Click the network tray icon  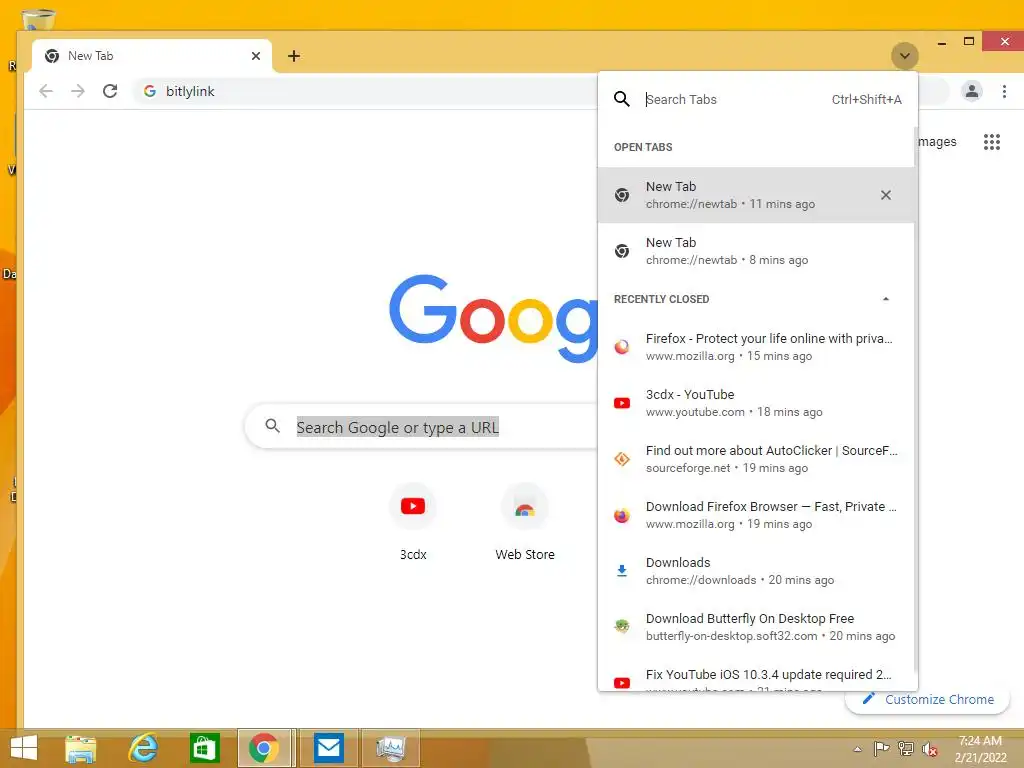905,748
